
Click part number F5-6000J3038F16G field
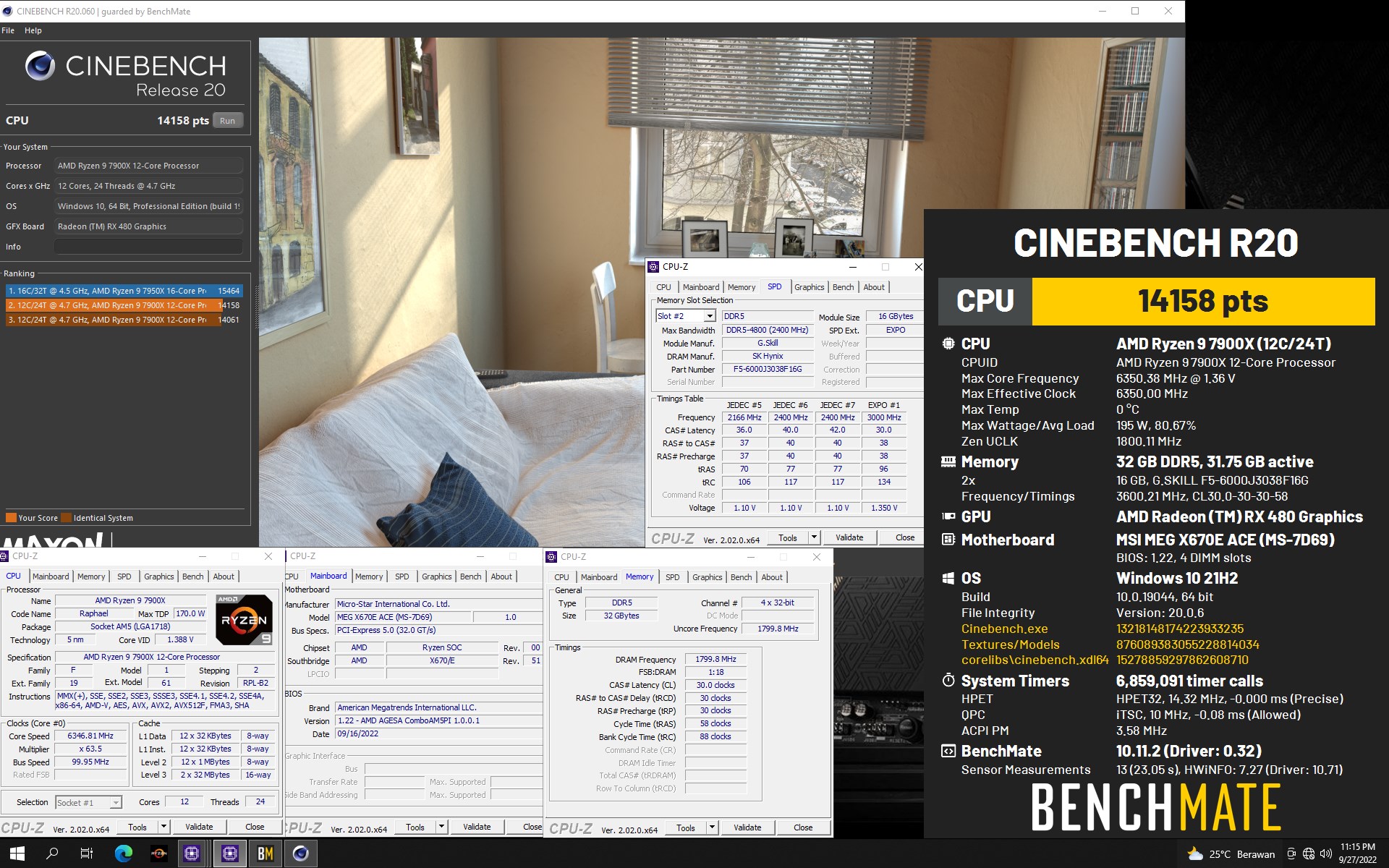point(767,369)
